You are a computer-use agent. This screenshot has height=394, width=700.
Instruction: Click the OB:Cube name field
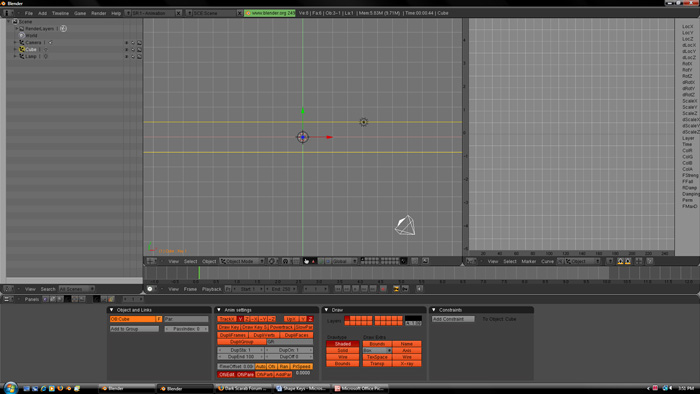pyautogui.click(x=133, y=319)
